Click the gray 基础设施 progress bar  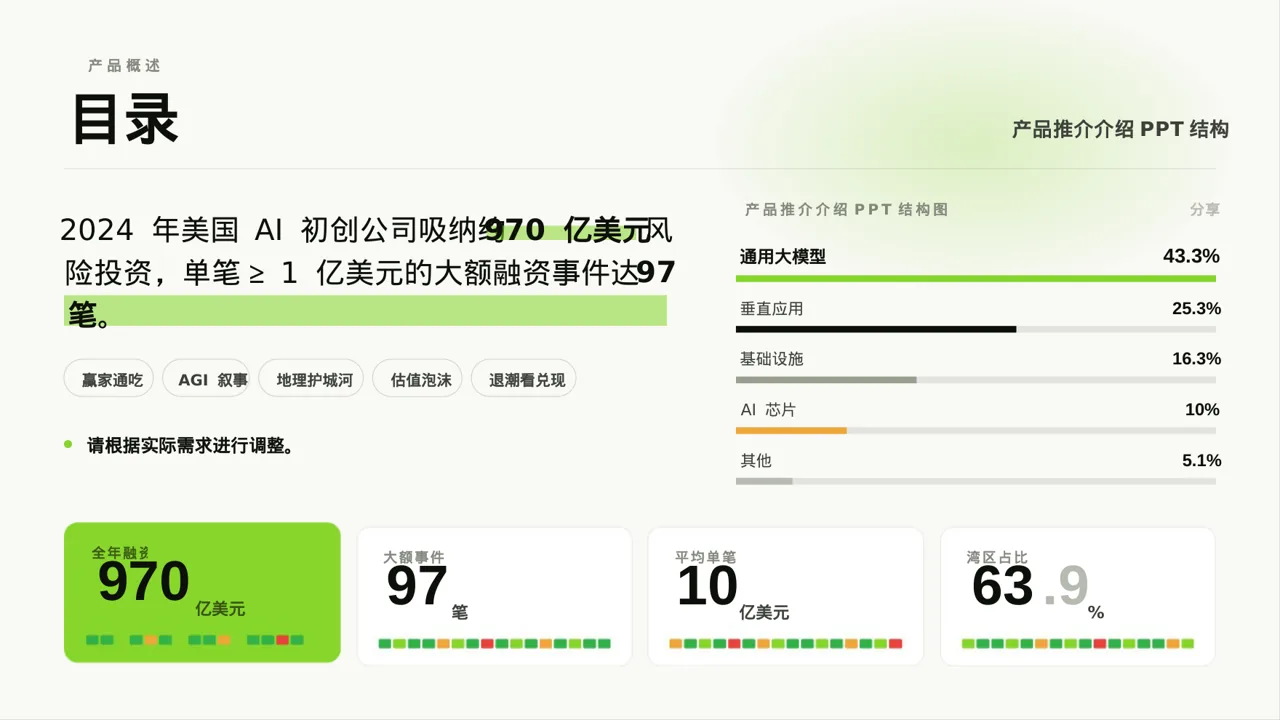coord(826,380)
